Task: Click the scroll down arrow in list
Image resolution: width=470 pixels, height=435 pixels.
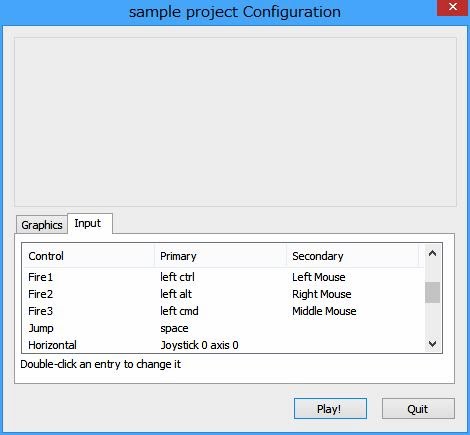Action: point(432,344)
